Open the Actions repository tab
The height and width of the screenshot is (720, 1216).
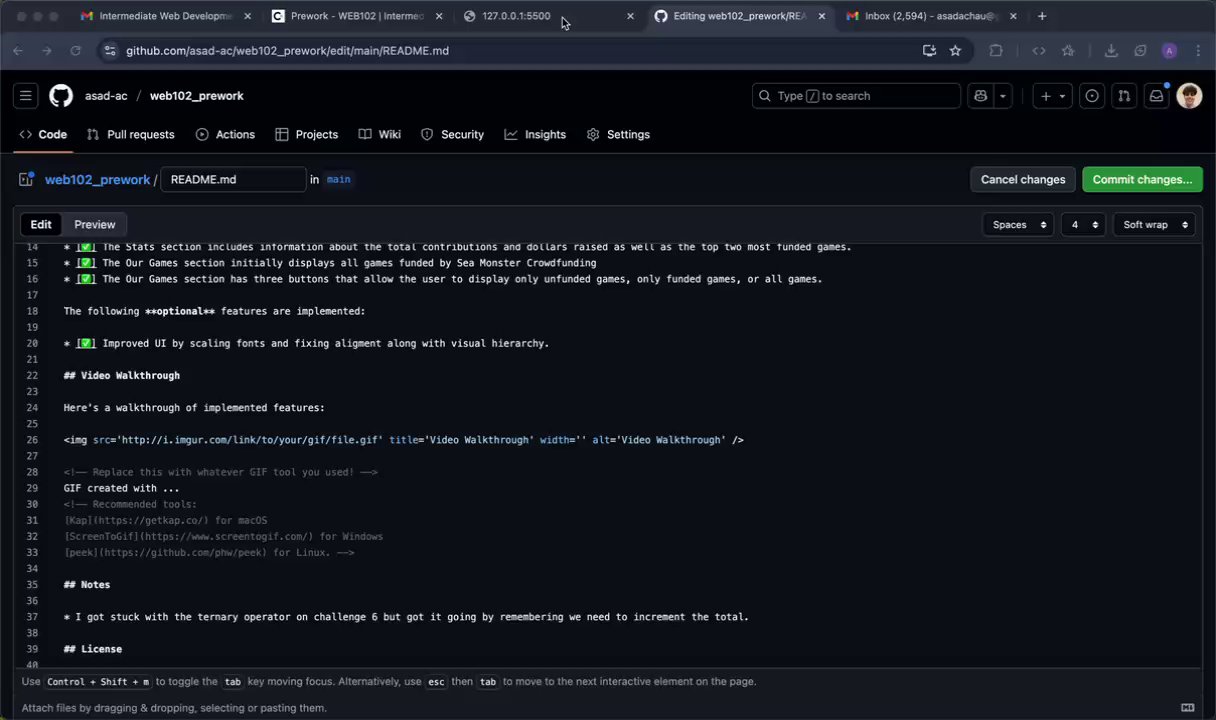tap(226, 135)
